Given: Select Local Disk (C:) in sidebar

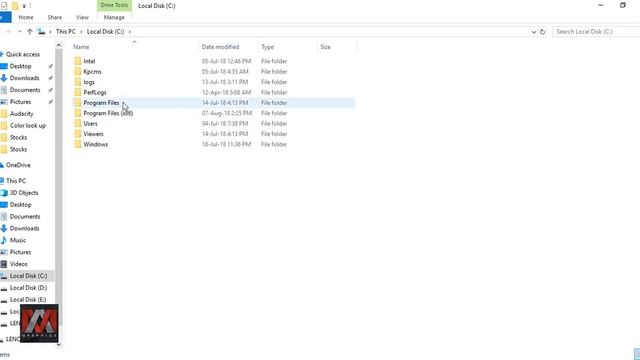Looking at the screenshot, I should (x=29, y=276).
